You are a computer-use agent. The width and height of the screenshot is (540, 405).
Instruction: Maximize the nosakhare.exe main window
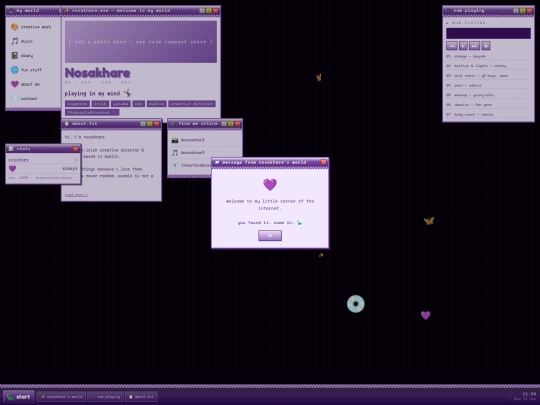click(209, 11)
